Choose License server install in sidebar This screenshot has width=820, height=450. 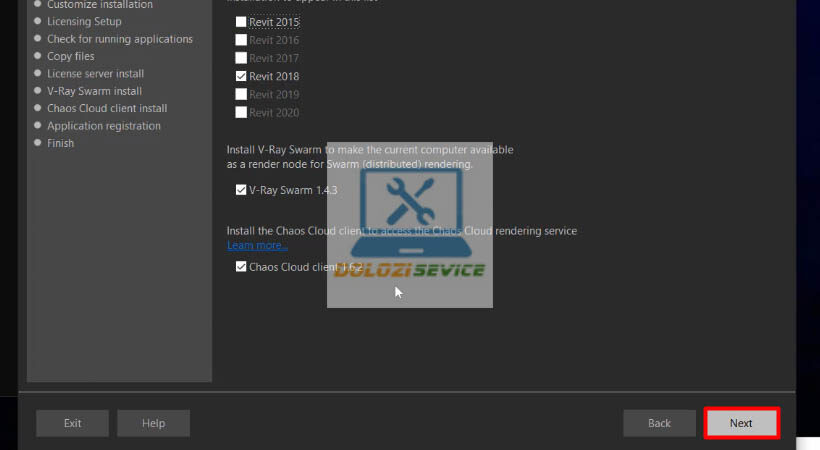click(x=95, y=74)
